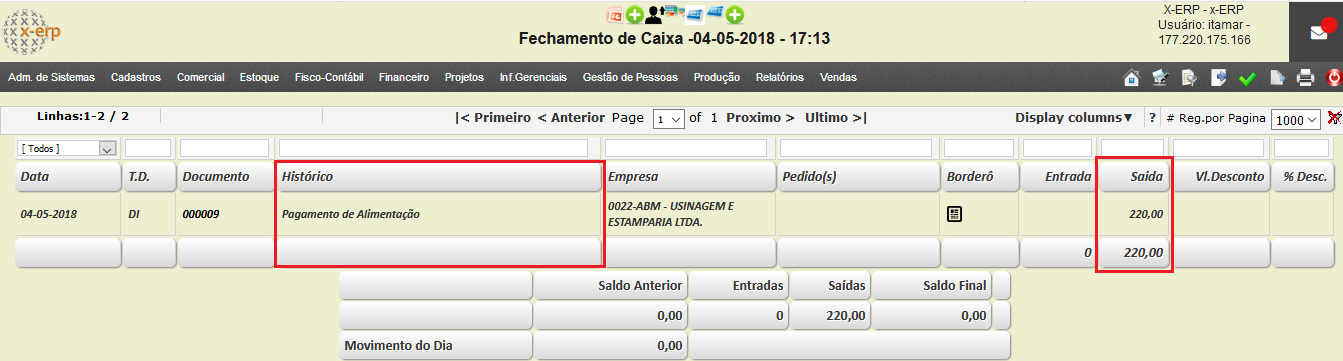Expand the Reg.por Pagina 1000 dropdown
This screenshot has width=1343, height=361.
tap(1298, 119)
